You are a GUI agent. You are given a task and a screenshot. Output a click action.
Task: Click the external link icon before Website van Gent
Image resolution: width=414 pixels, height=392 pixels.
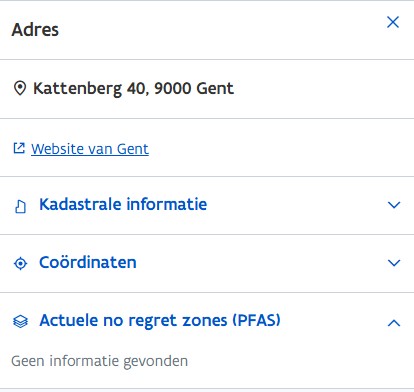click(x=19, y=148)
